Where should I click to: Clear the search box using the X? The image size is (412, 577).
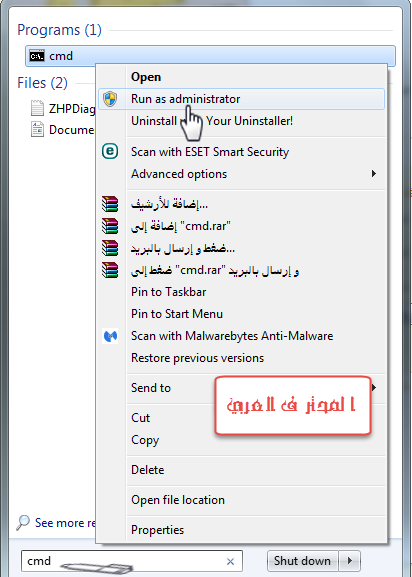pos(230,561)
